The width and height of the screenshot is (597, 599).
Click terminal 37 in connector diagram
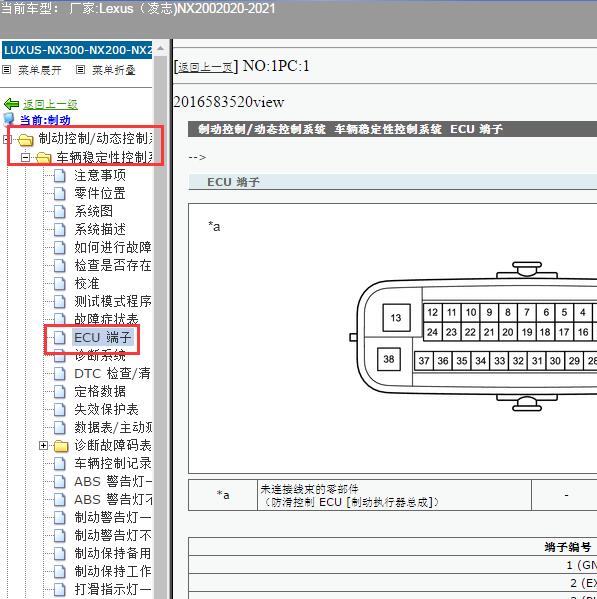coord(424,361)
